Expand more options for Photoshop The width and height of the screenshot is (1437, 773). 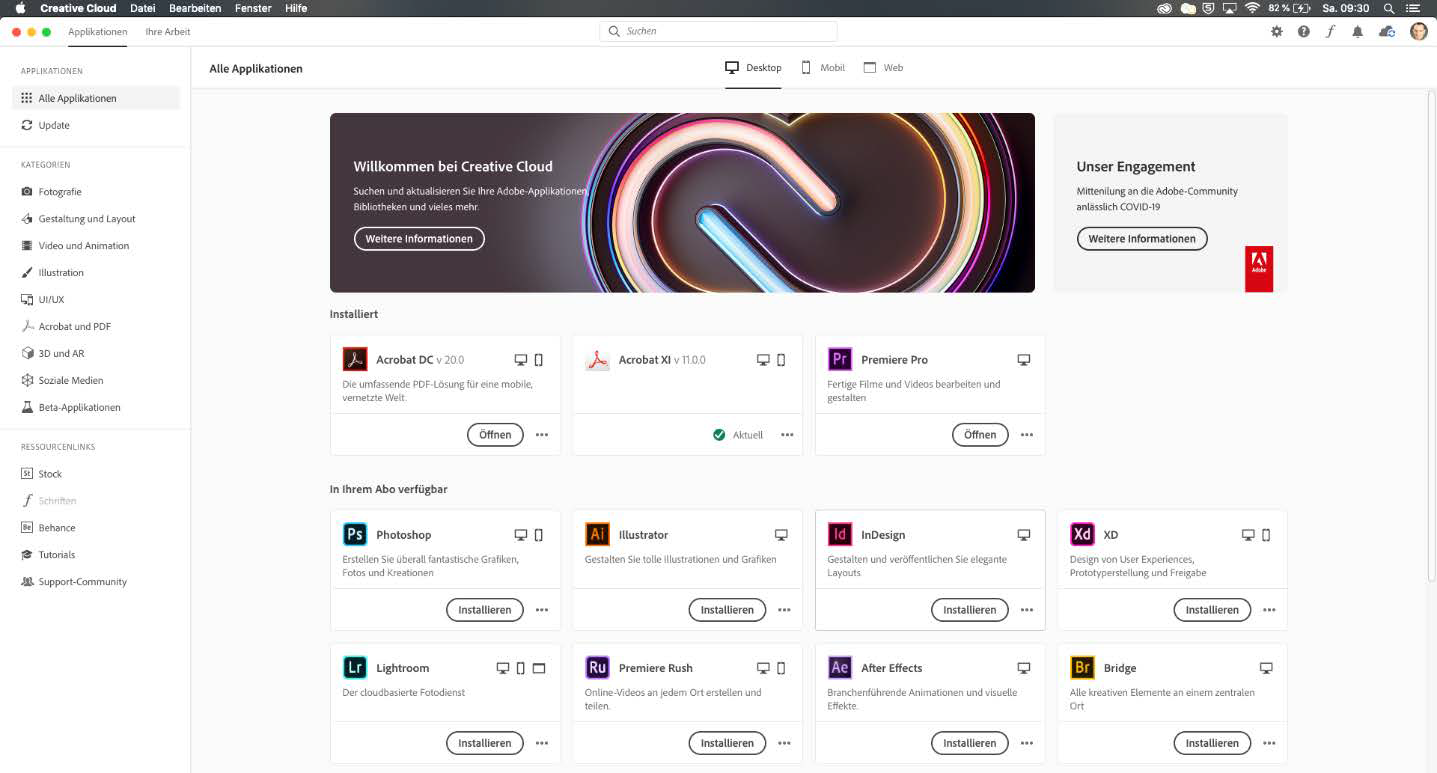(542, 610)
